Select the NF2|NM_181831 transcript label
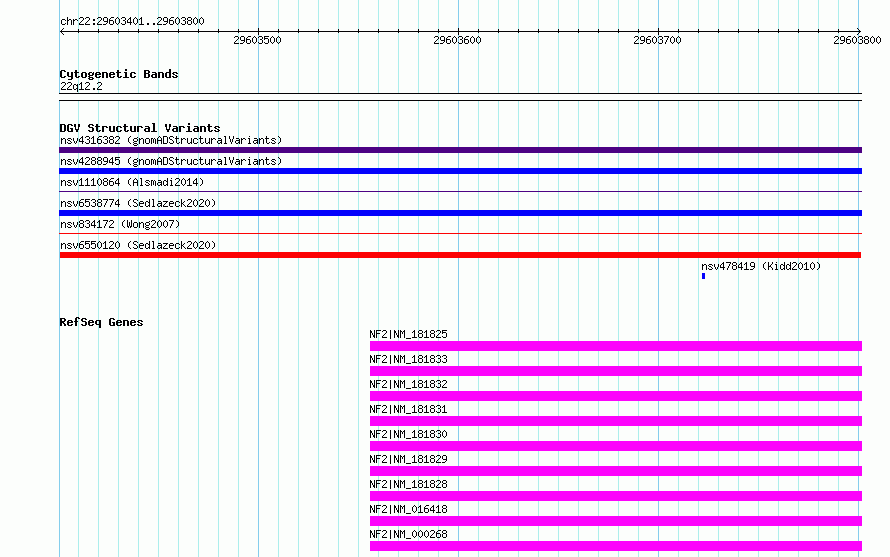 408,409
